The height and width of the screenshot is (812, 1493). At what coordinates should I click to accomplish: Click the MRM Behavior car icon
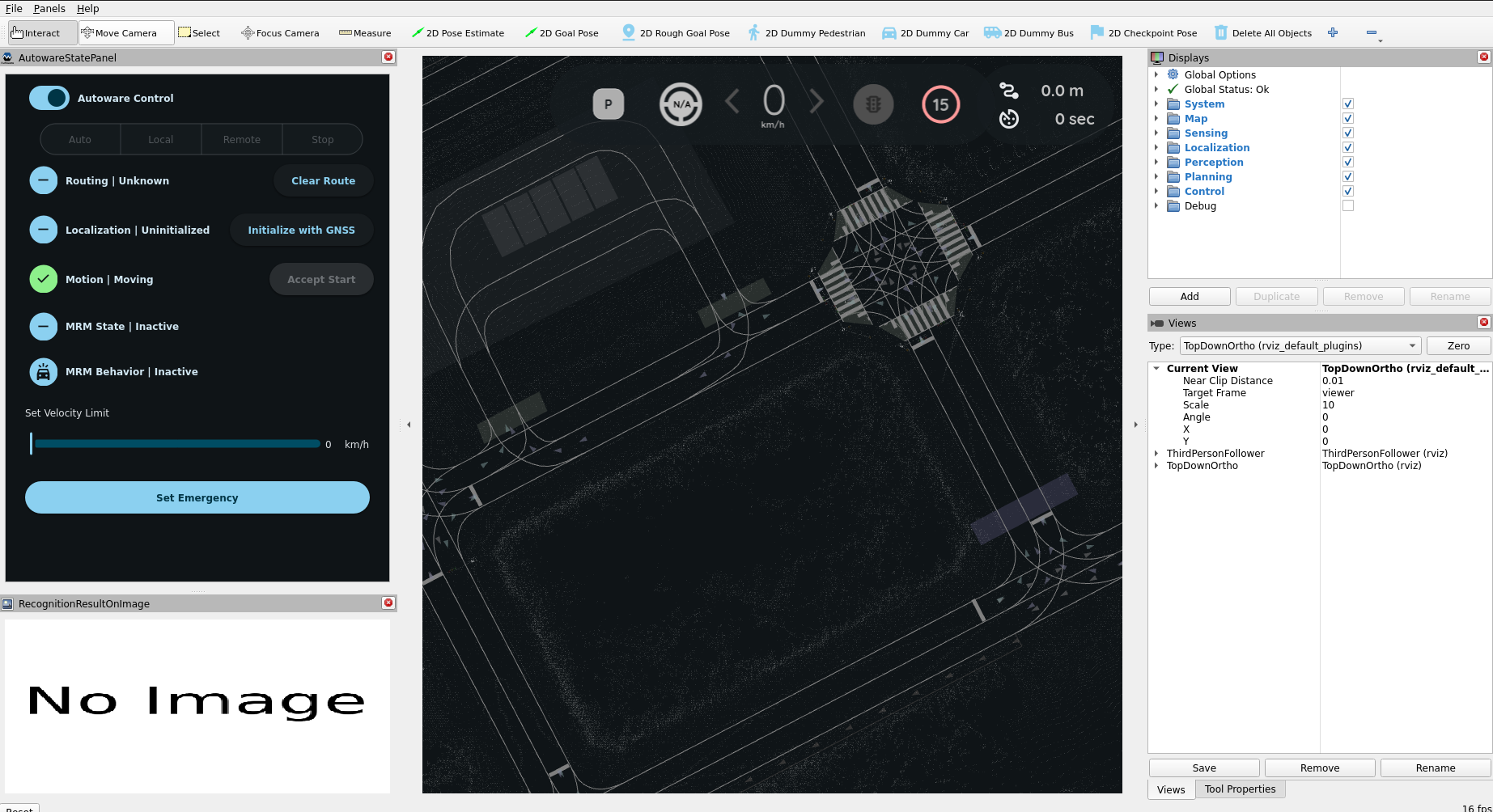click(x=44, y=372)
